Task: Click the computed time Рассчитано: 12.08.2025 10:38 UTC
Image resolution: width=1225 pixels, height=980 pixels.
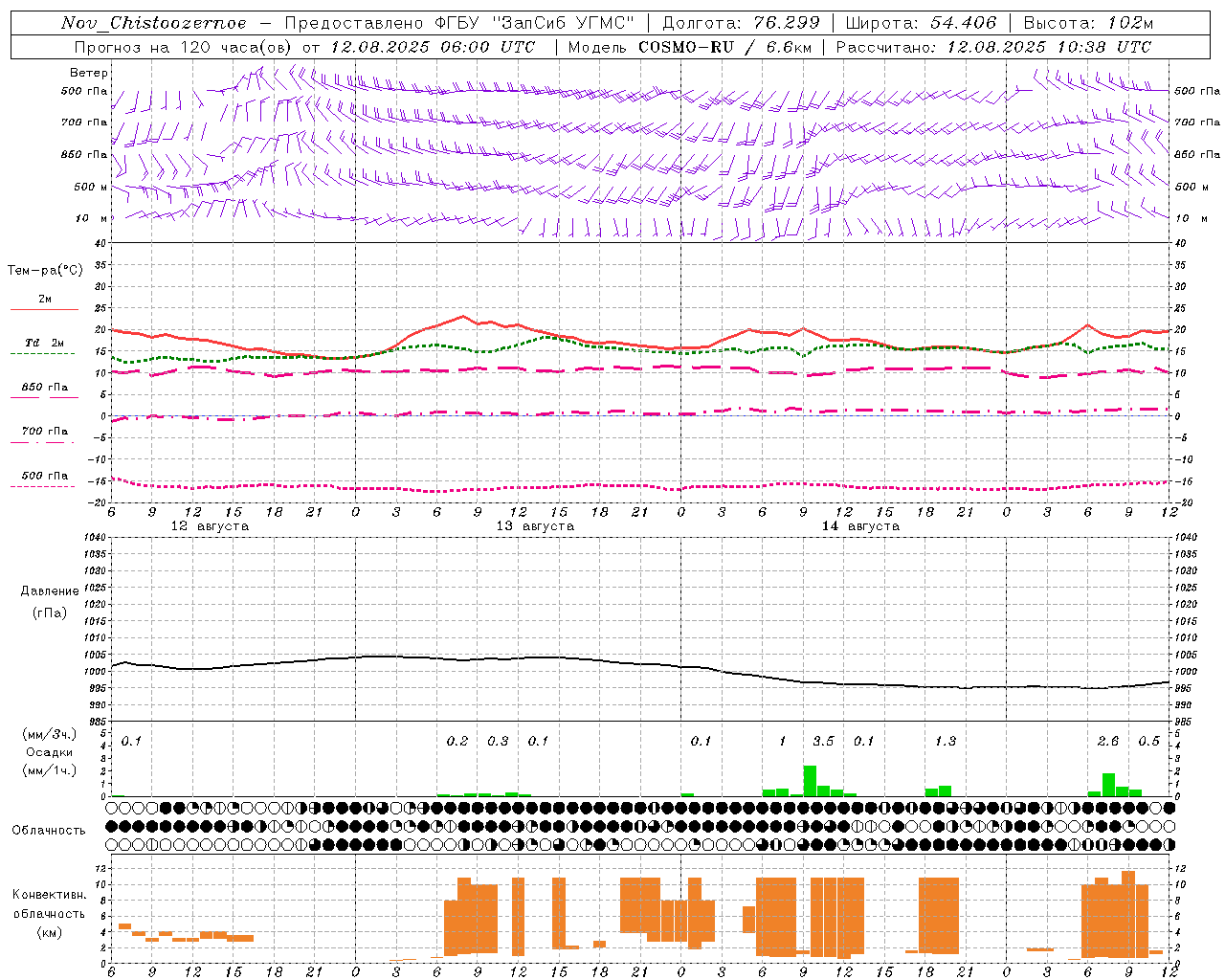Action: click(993, 47)
